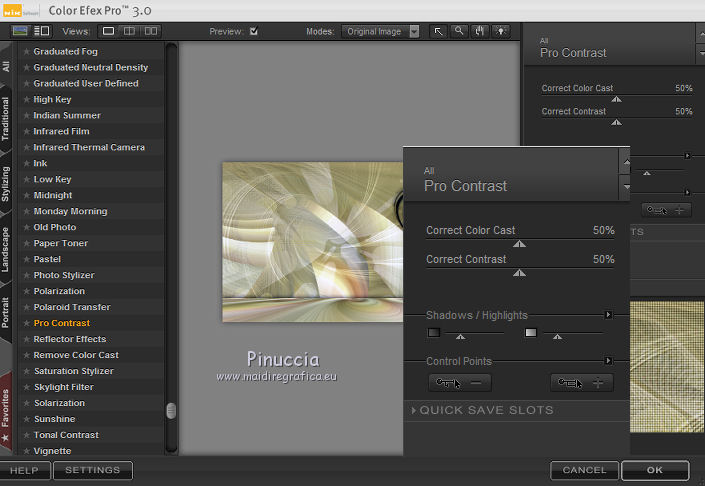The image size is (705, 486).
Task: Expand Shadows / Highlights in the enlarged panel
Action: click(608, 315)
